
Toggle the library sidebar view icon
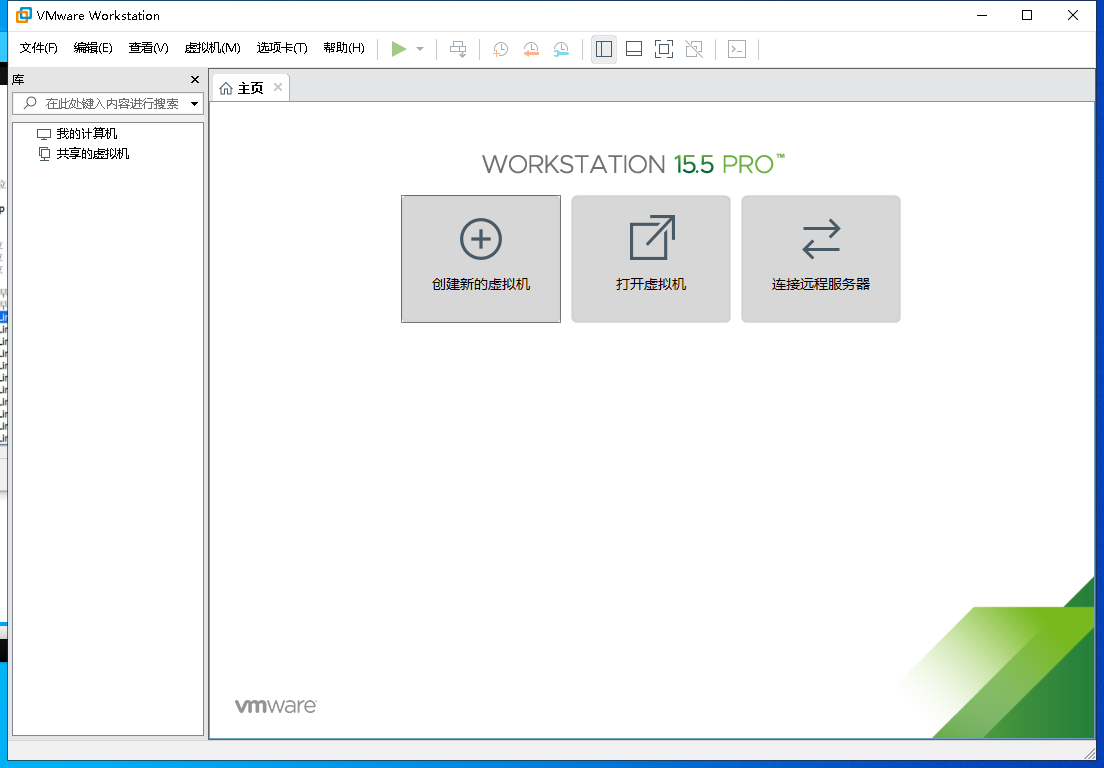point(603,49)
